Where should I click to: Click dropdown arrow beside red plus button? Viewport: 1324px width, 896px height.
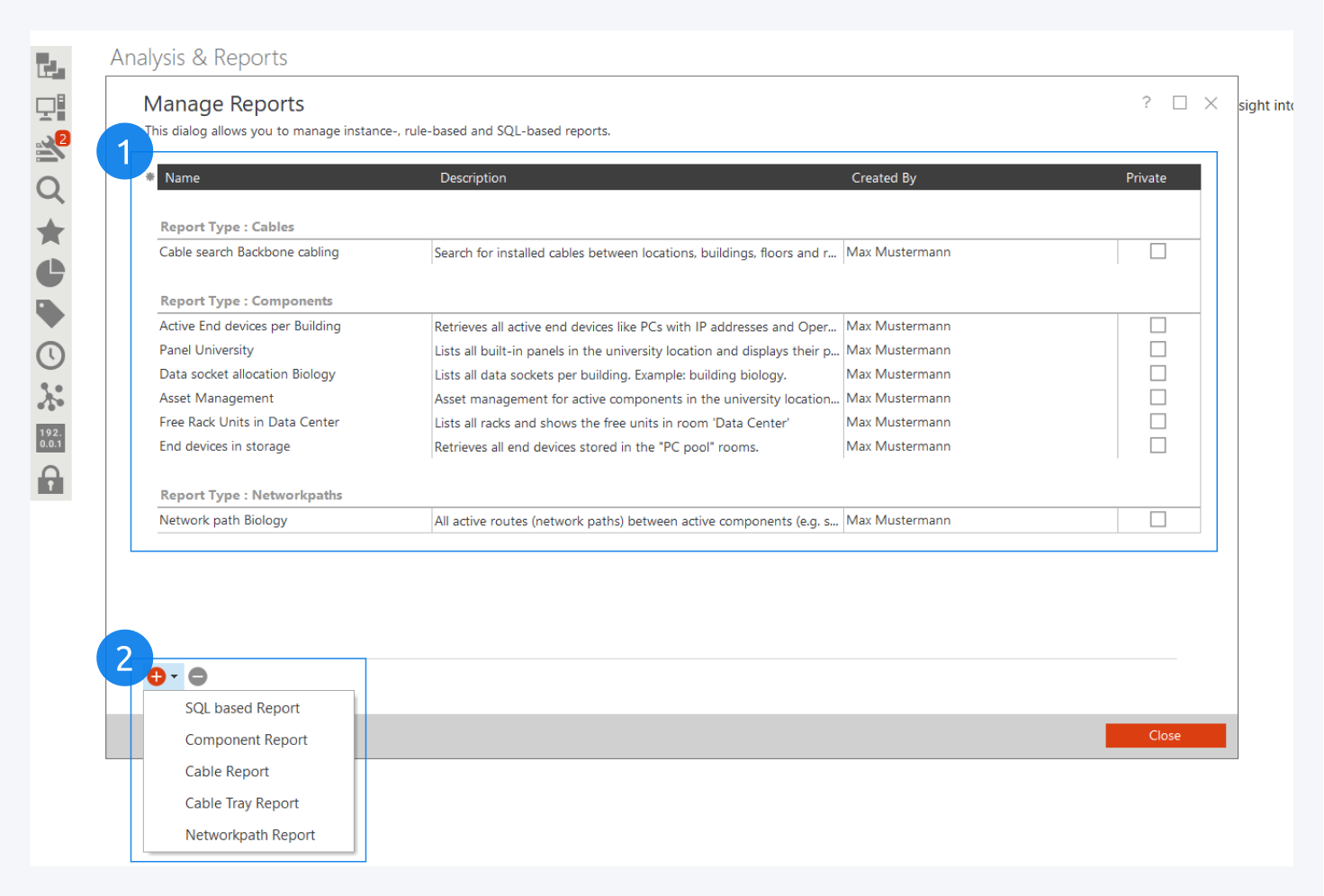coord(175,676)
